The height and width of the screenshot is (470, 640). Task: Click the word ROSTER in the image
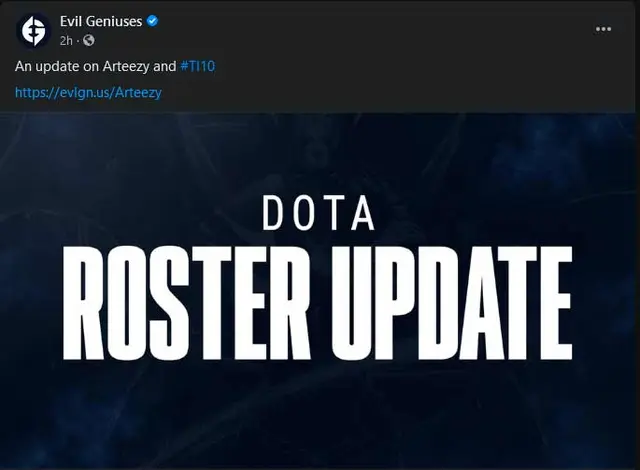tap(187, 303)
